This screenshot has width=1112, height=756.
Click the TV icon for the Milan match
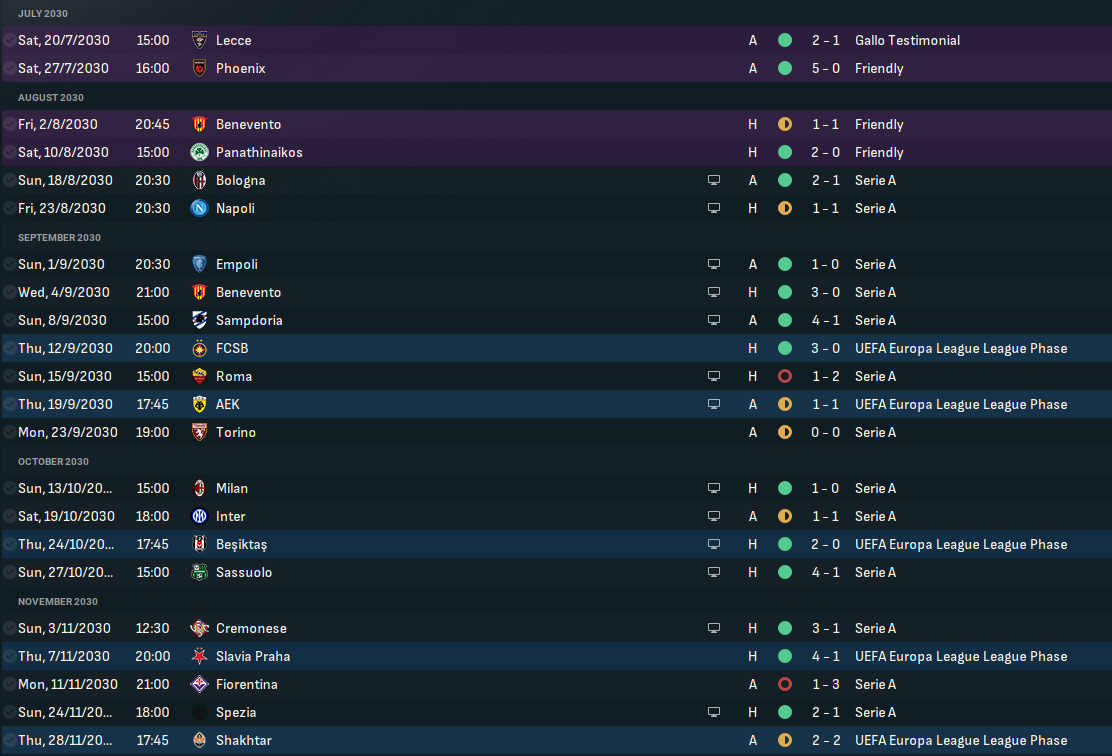[714, 488]
